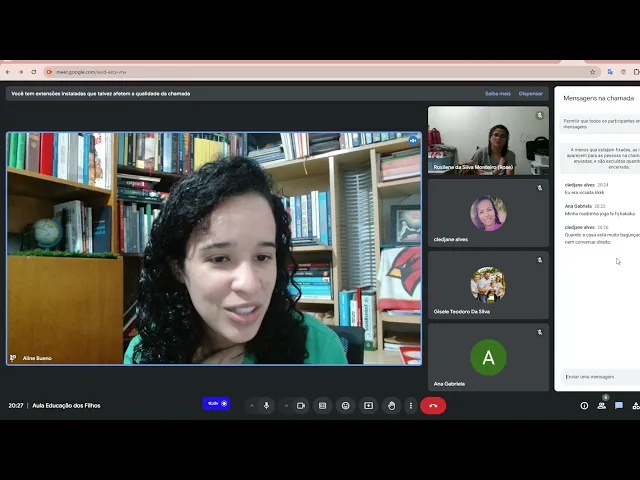Click the recording site icon in address bar

pyautogui.click(x=49, y=72)
